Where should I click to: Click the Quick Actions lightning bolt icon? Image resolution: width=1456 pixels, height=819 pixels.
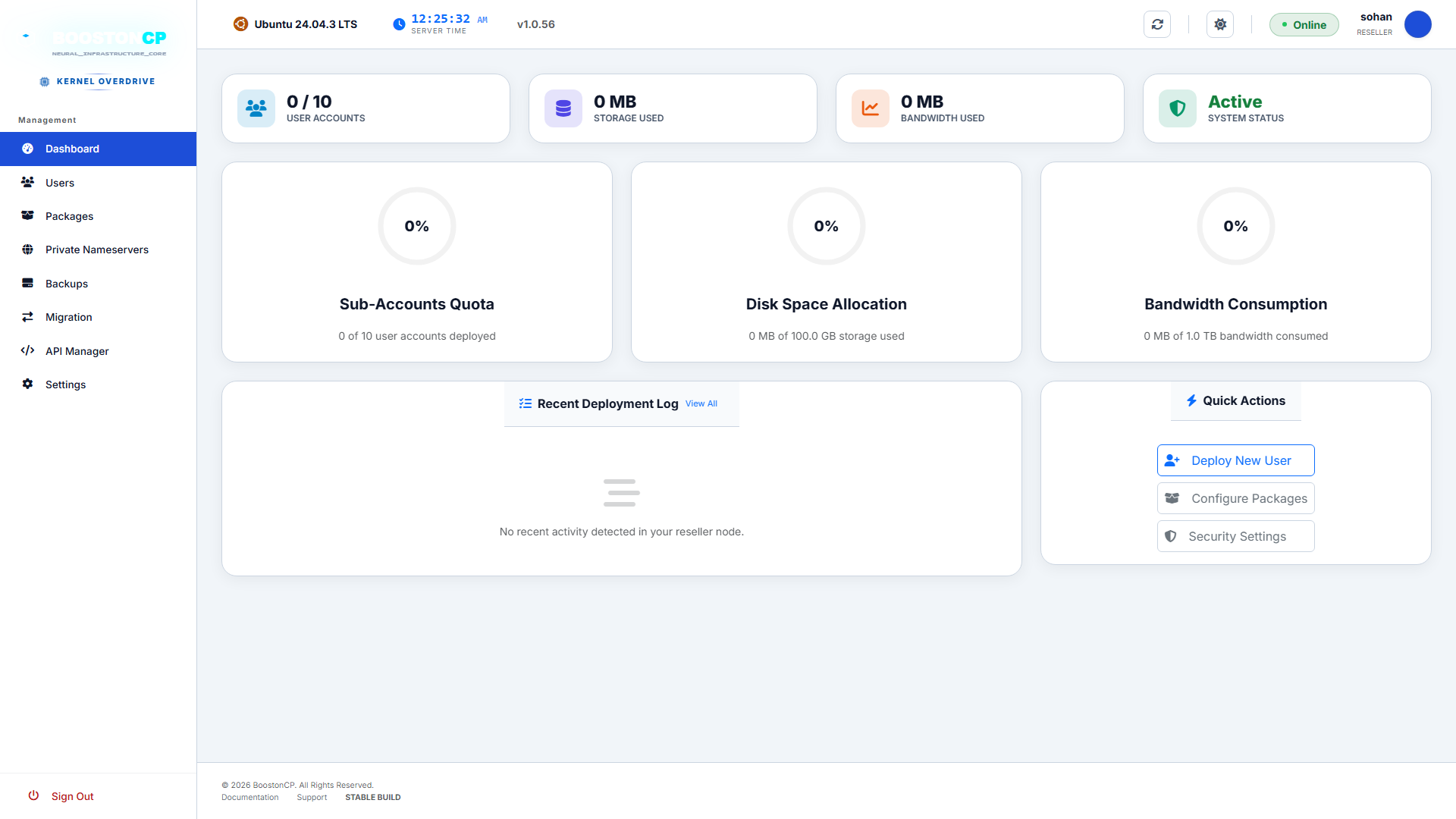coord(1191,400)
